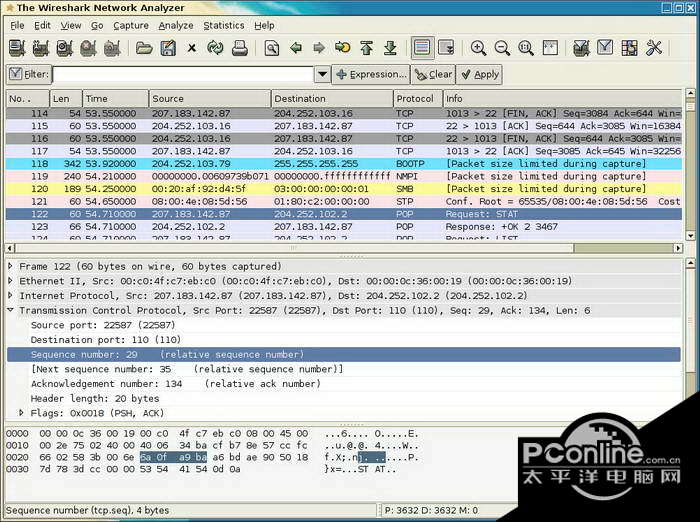Jump to the last packet
Image resolution: width=700 pixels, height=522 pixels.
tap(390, 48)
